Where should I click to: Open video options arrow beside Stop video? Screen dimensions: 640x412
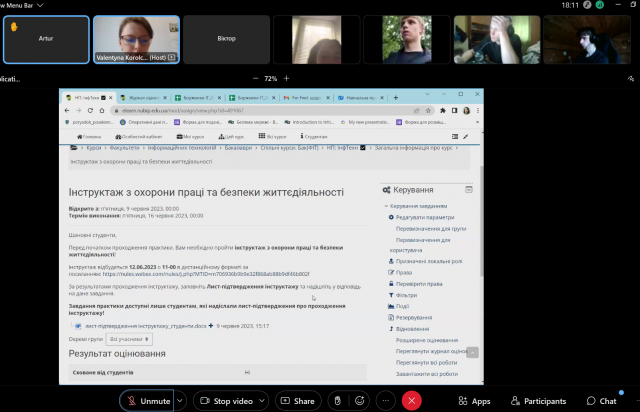pyautogui.click(x=262, y=401)
